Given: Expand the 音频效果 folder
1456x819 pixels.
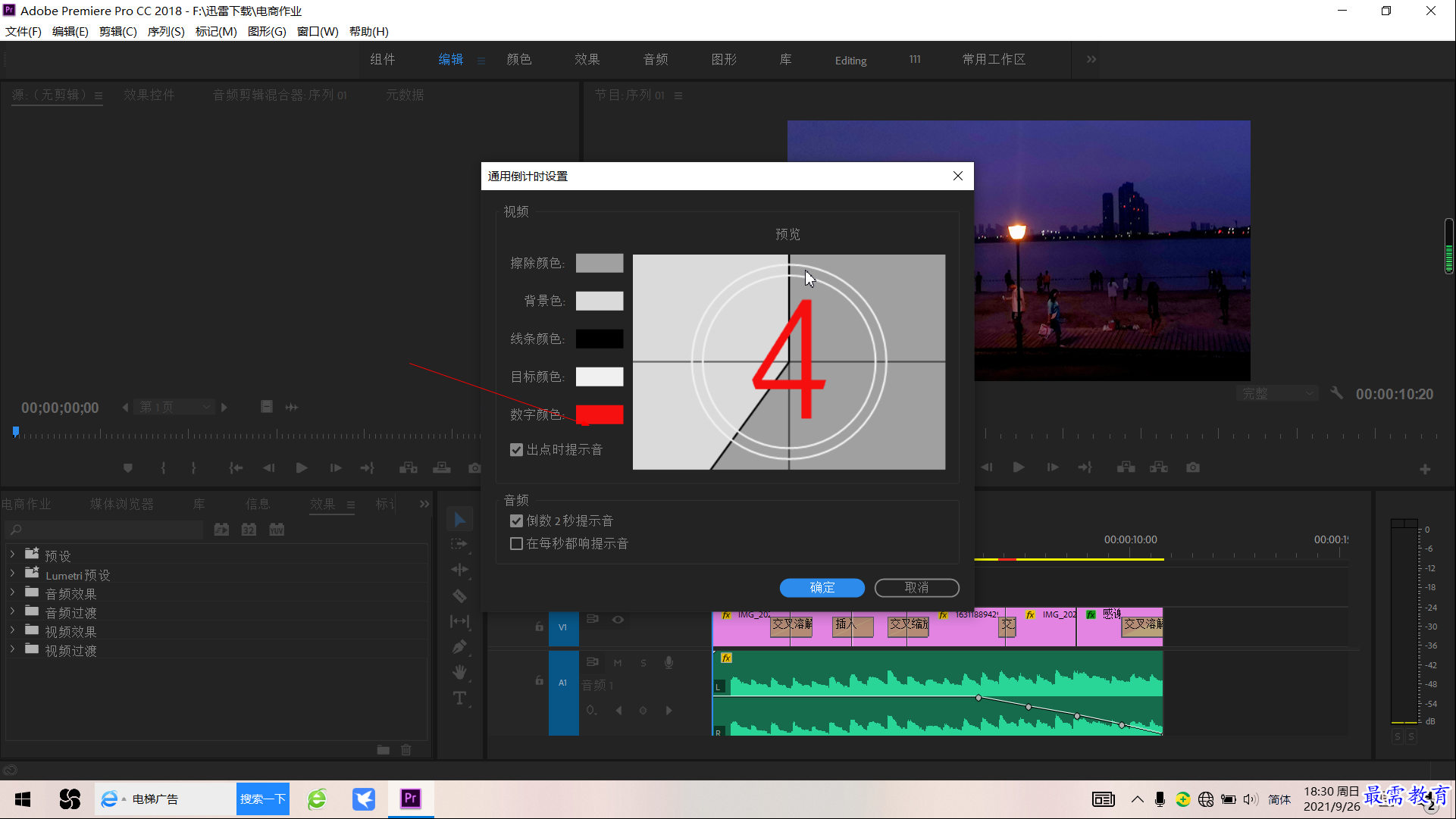Looking at the screenshot, I should pyautogui.click(x=12, y=592).
